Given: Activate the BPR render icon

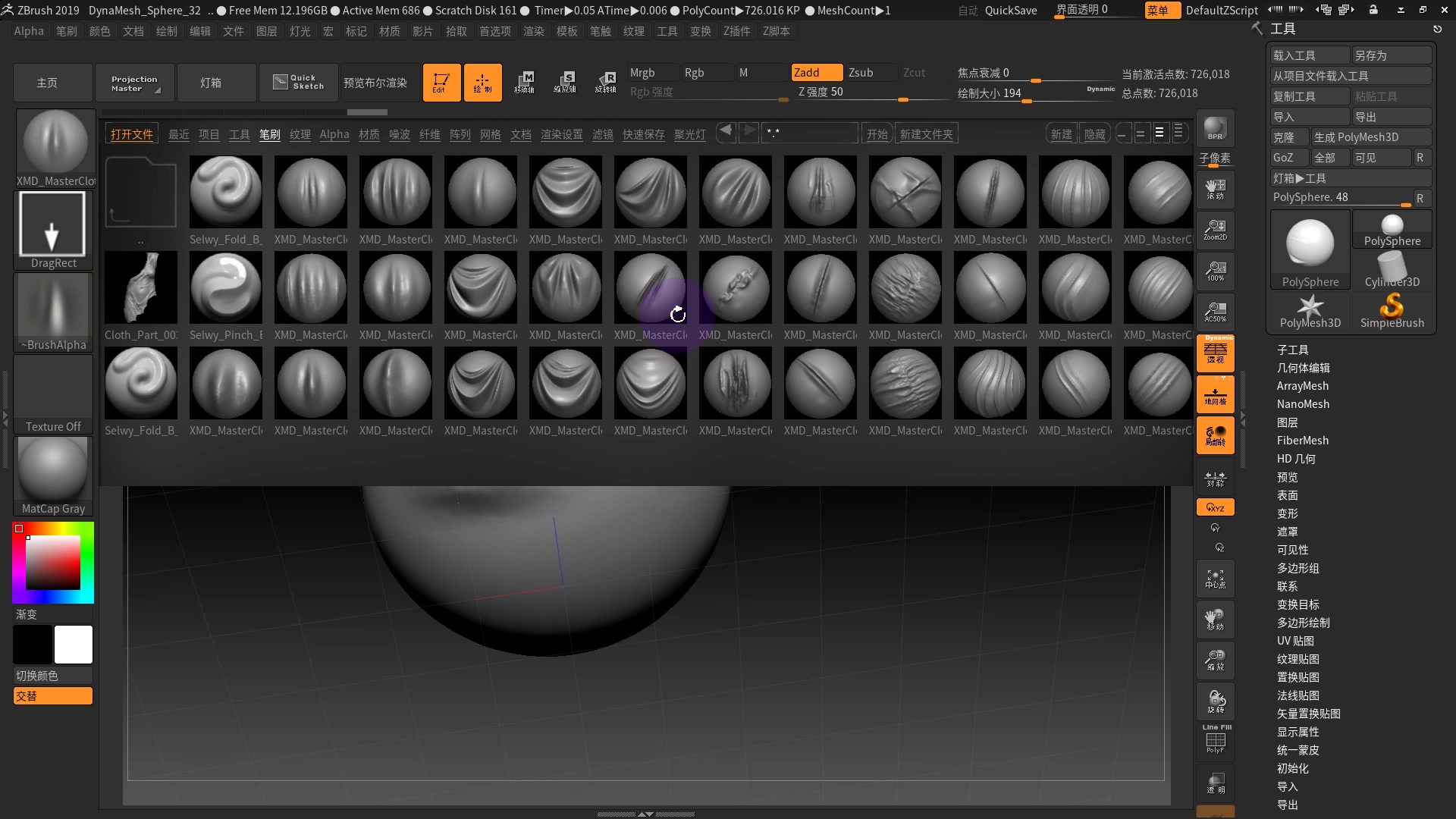Looking at the screenshot, I should coord(1214,129).
